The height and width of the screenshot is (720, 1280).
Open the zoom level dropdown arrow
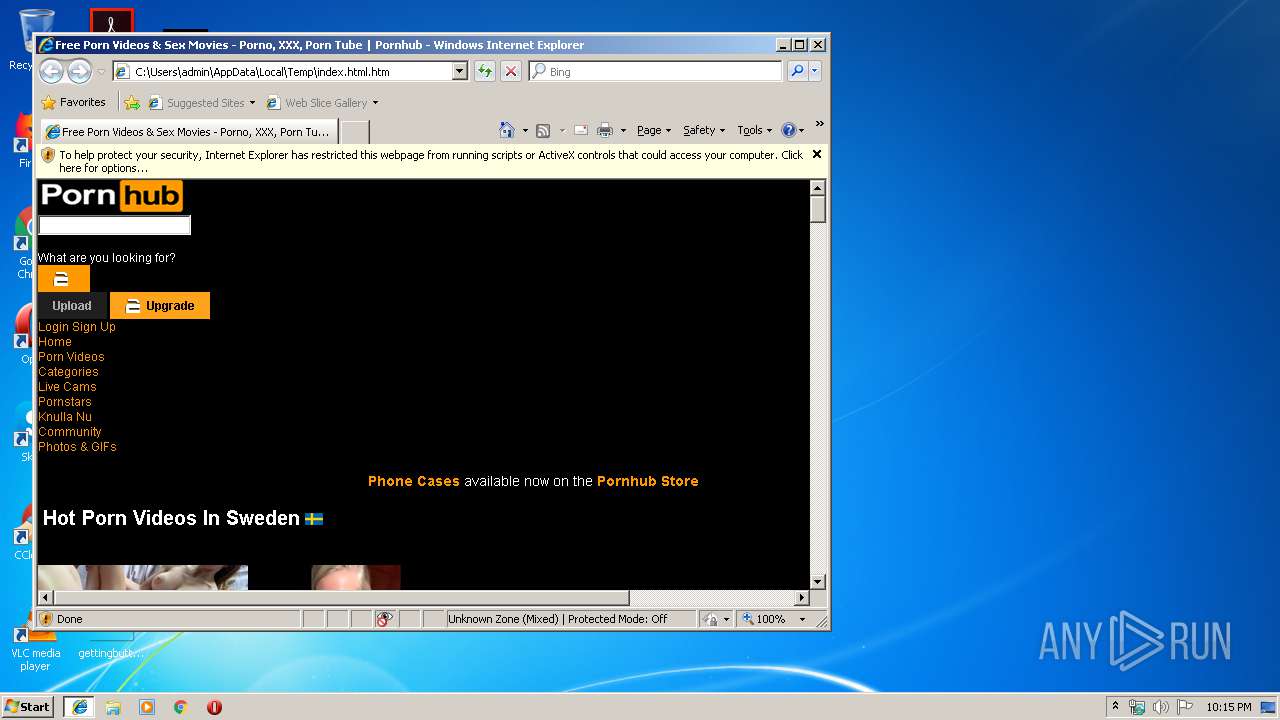(802, 619)
